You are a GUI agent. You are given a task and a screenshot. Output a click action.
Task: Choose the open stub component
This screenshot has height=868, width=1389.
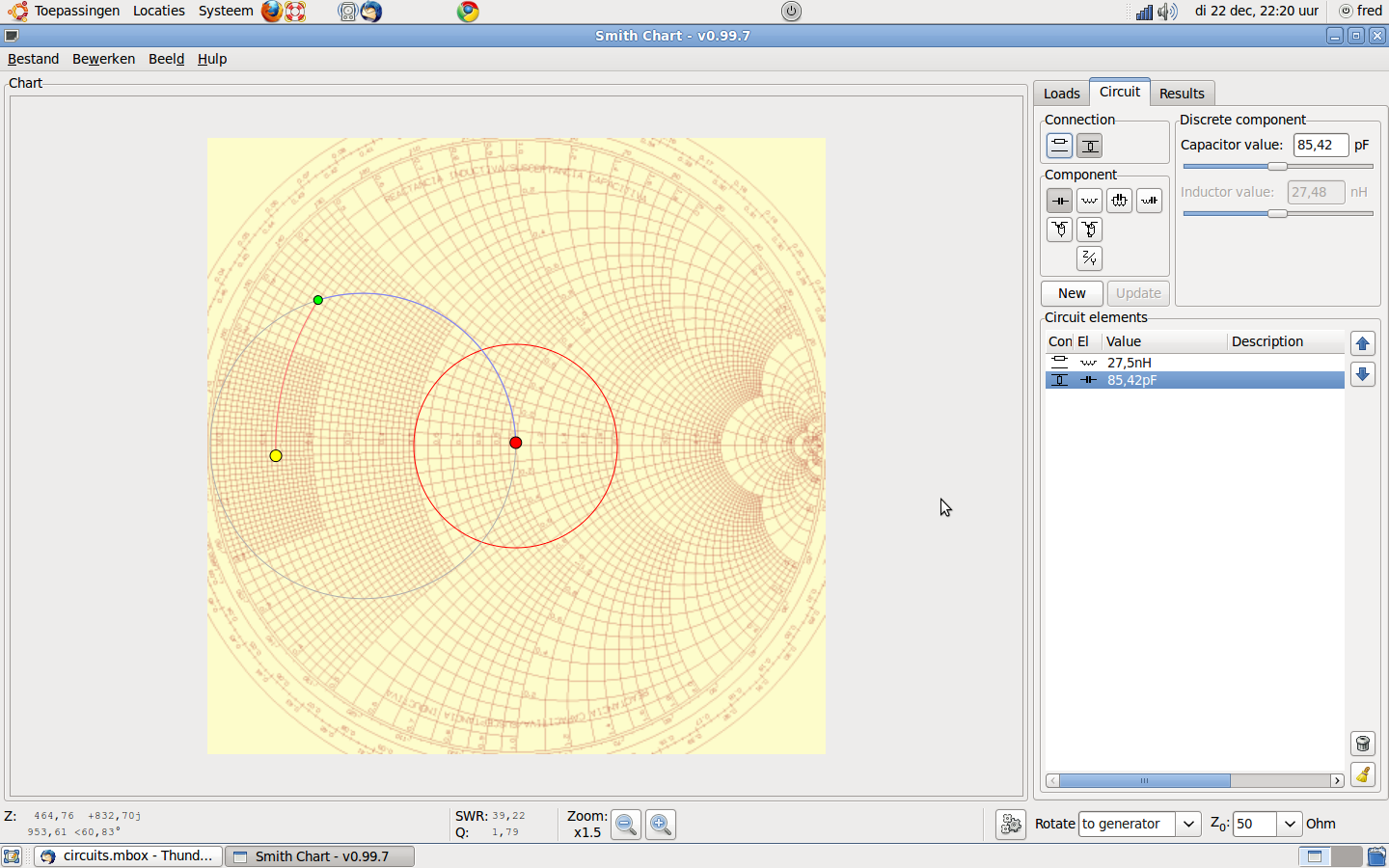coord(1059,230)
